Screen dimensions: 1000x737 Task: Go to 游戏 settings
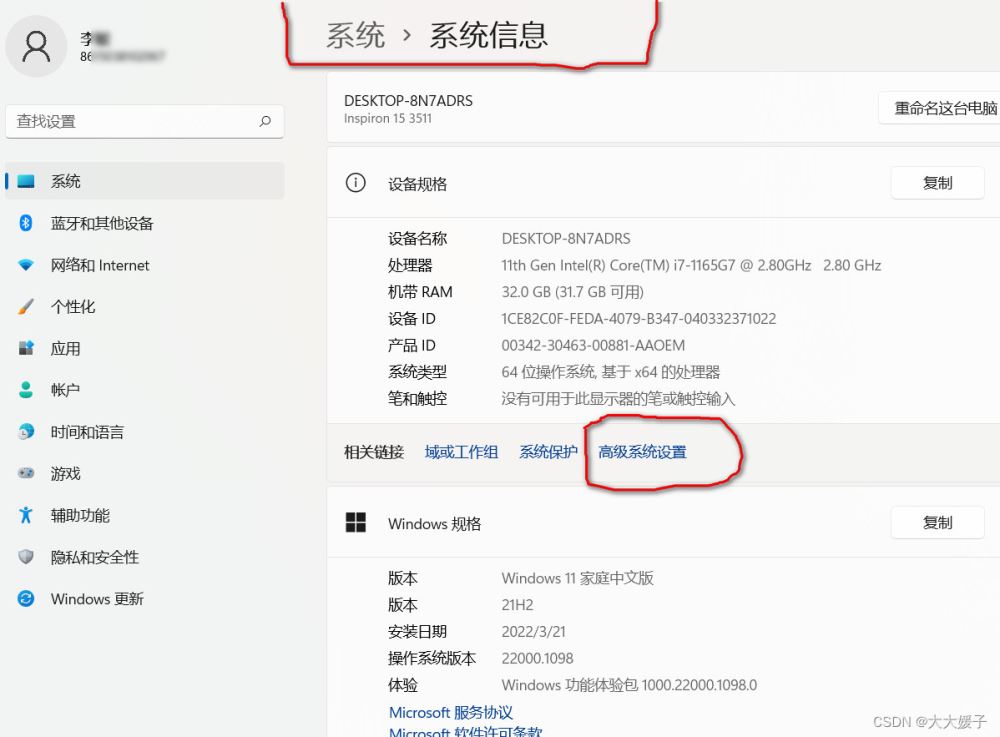pos(145,474)
